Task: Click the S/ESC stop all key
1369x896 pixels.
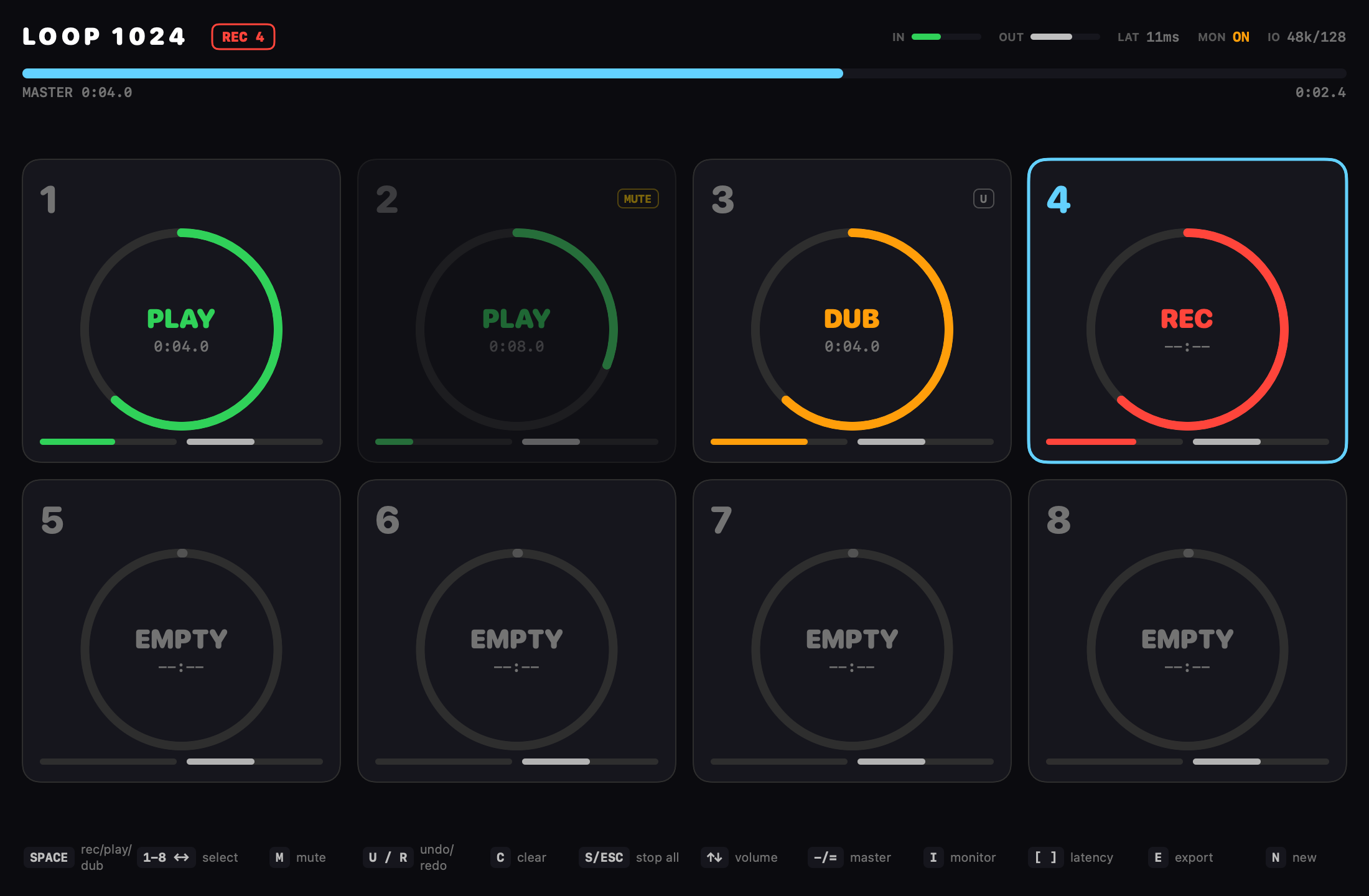Action: pyautogui.click(x=604, y=857)
